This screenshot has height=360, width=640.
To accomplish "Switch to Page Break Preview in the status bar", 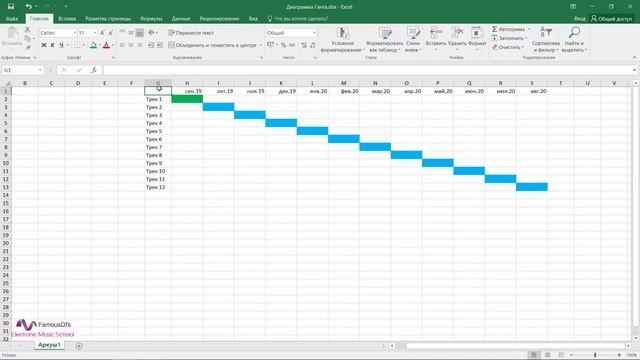I will (562, 355).
